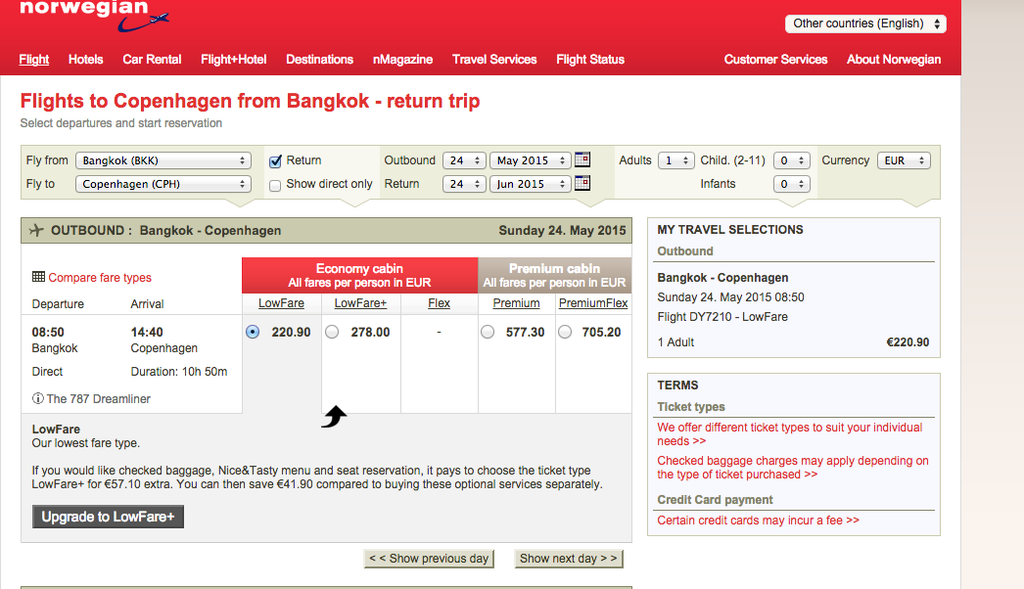
Task: Enable the Show direct only checkbox
Action: [275, 185]
